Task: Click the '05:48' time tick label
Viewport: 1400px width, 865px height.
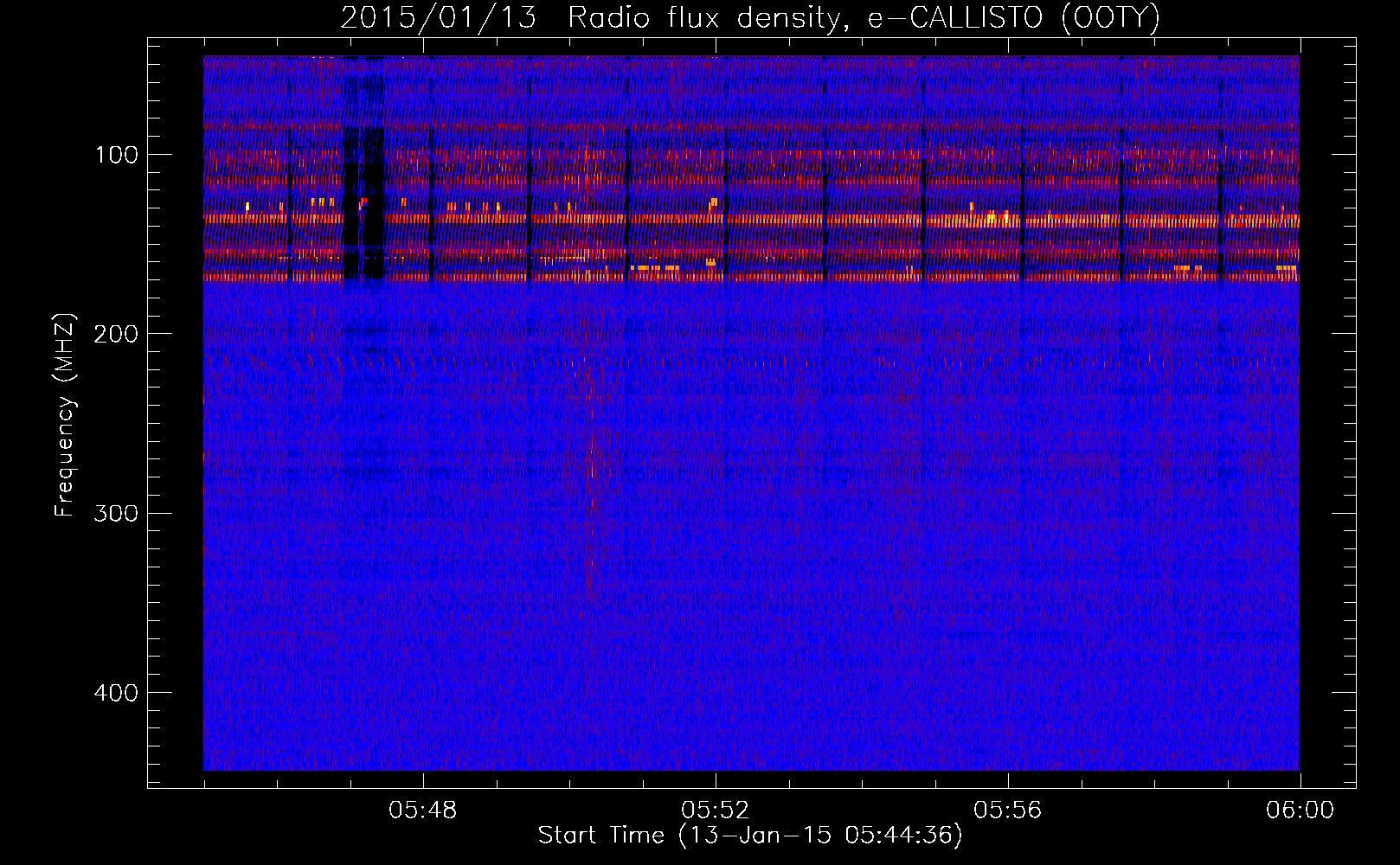Action: [x=423, y=811]
